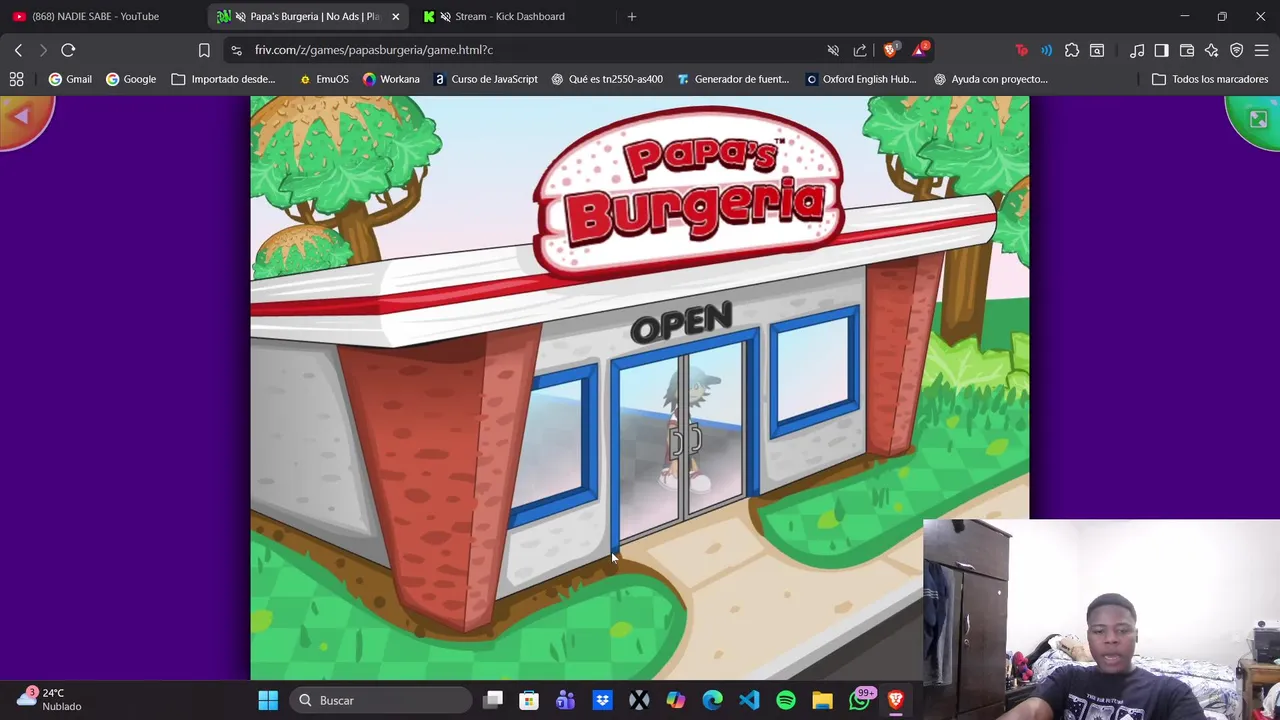Open Curso de JavaScript bookmark

click(x=486, y=79)
